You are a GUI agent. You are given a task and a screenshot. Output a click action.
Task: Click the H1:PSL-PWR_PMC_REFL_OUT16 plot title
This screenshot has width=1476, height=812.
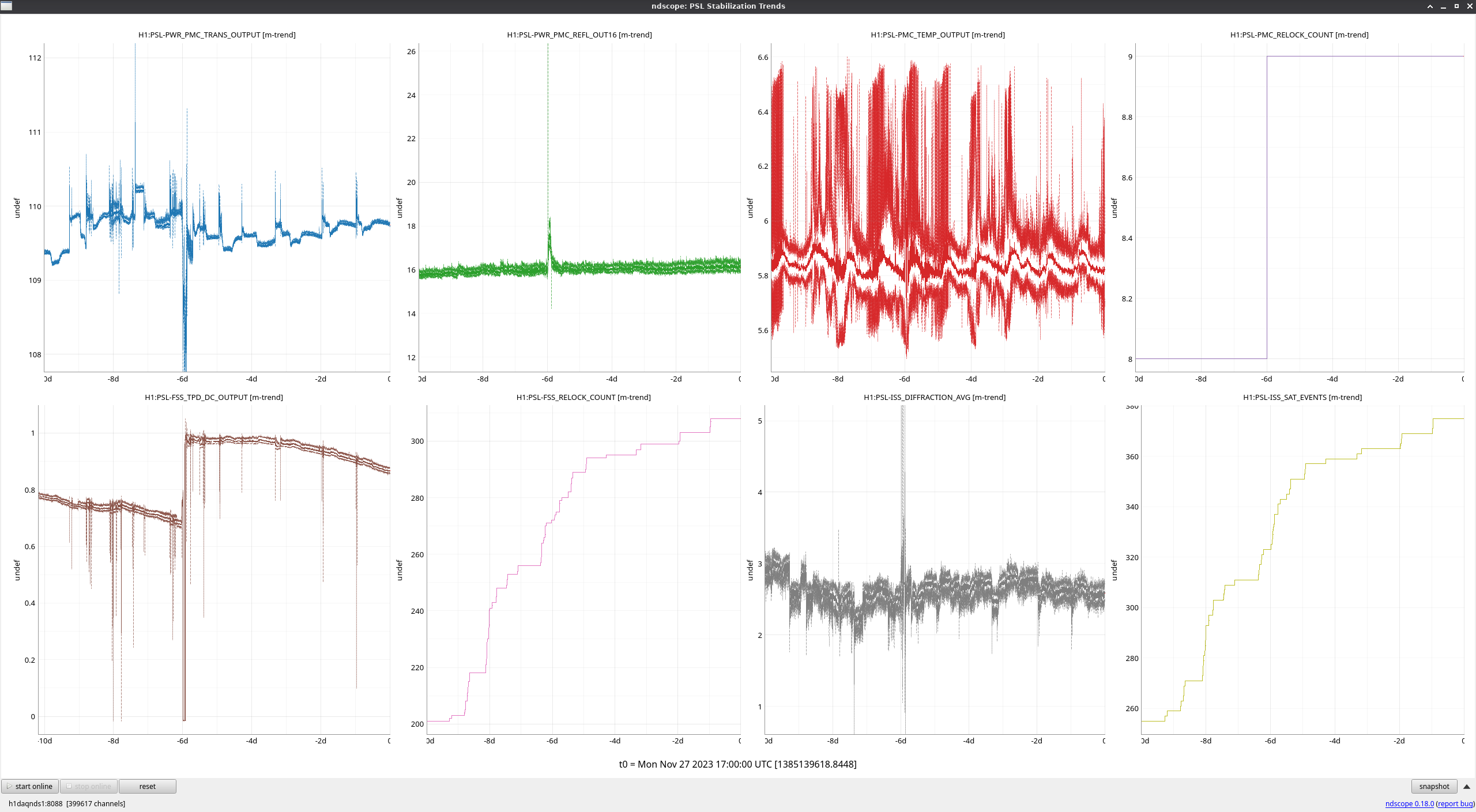[x=579, y=35]
